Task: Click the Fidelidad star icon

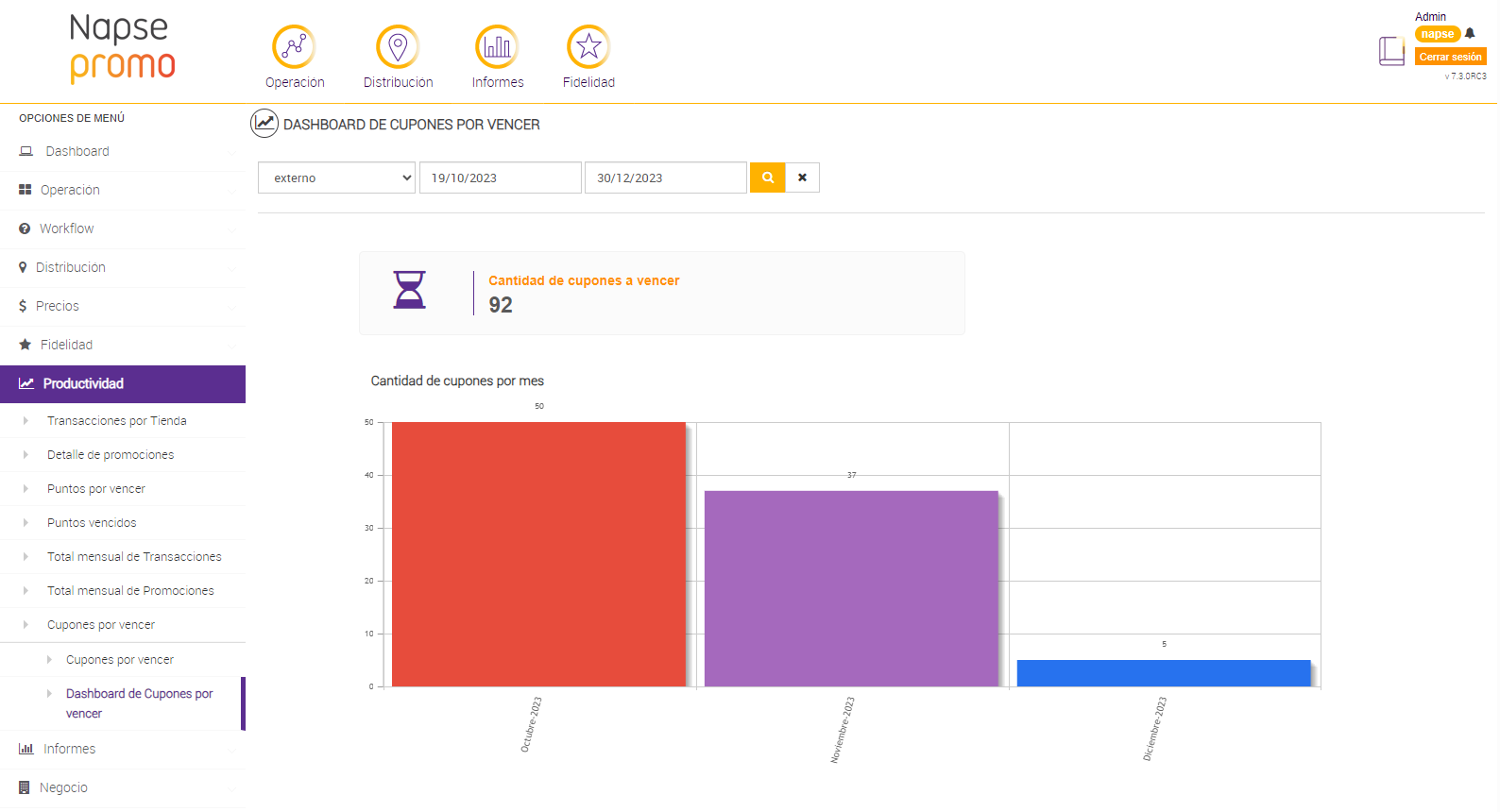Action: click(x=588, y=46)
